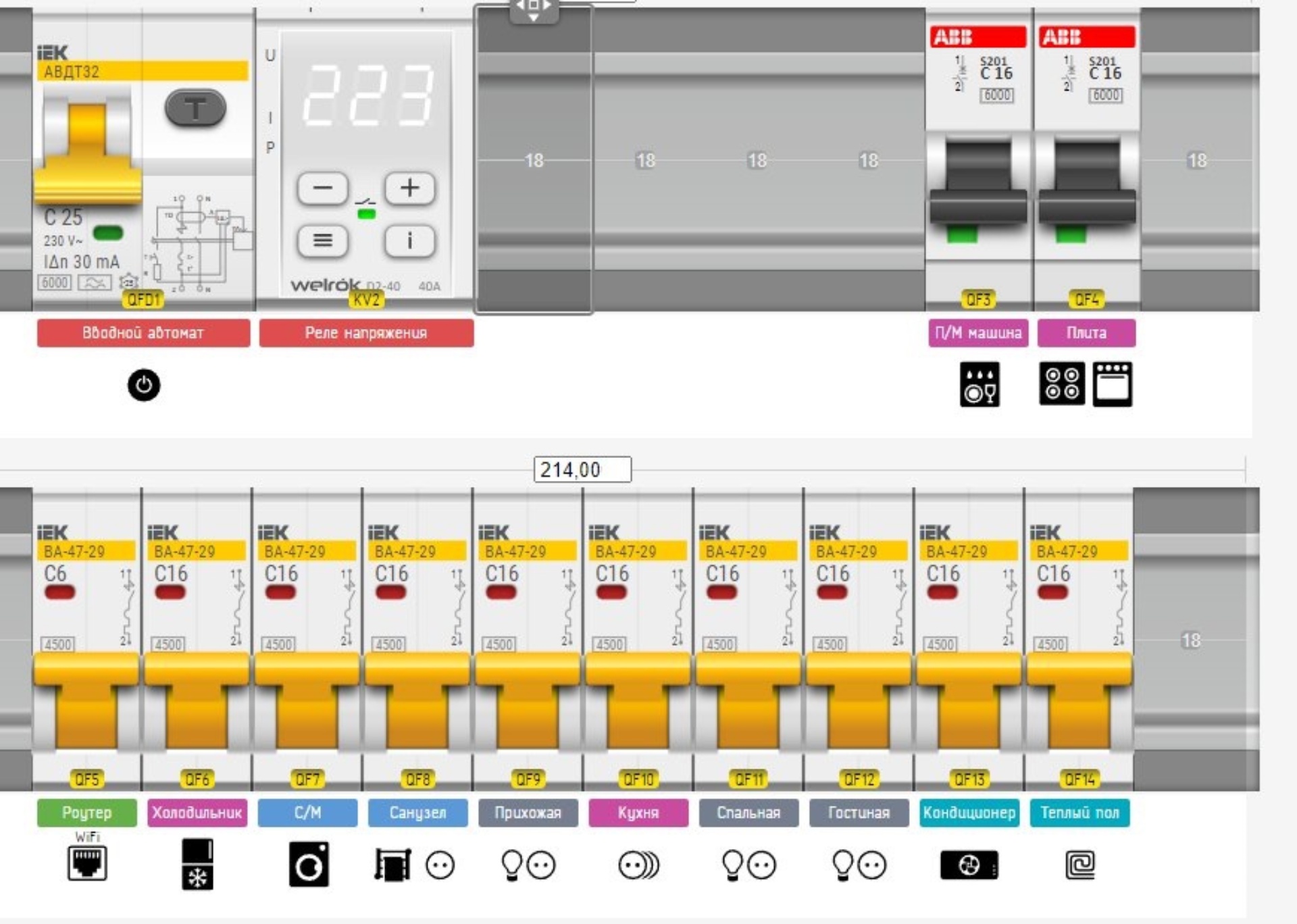Click the Реле напряжения red label

[366, 333]
